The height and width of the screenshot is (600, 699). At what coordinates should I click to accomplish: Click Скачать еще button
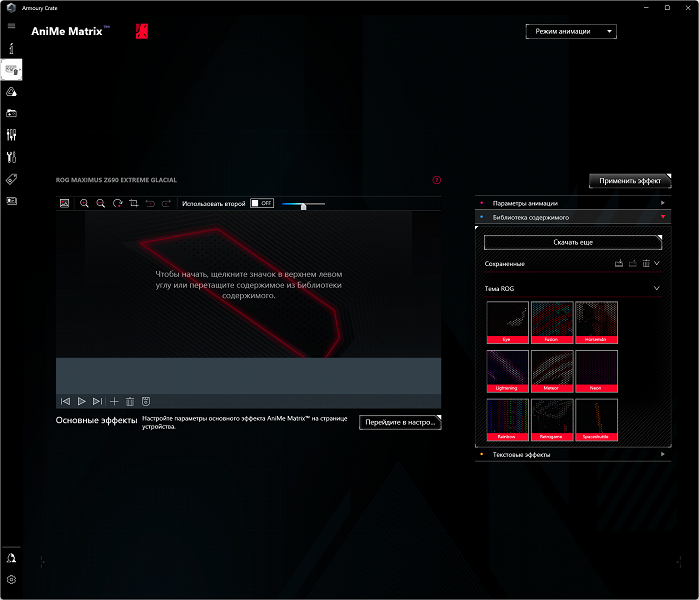click(x=573, y=242)
